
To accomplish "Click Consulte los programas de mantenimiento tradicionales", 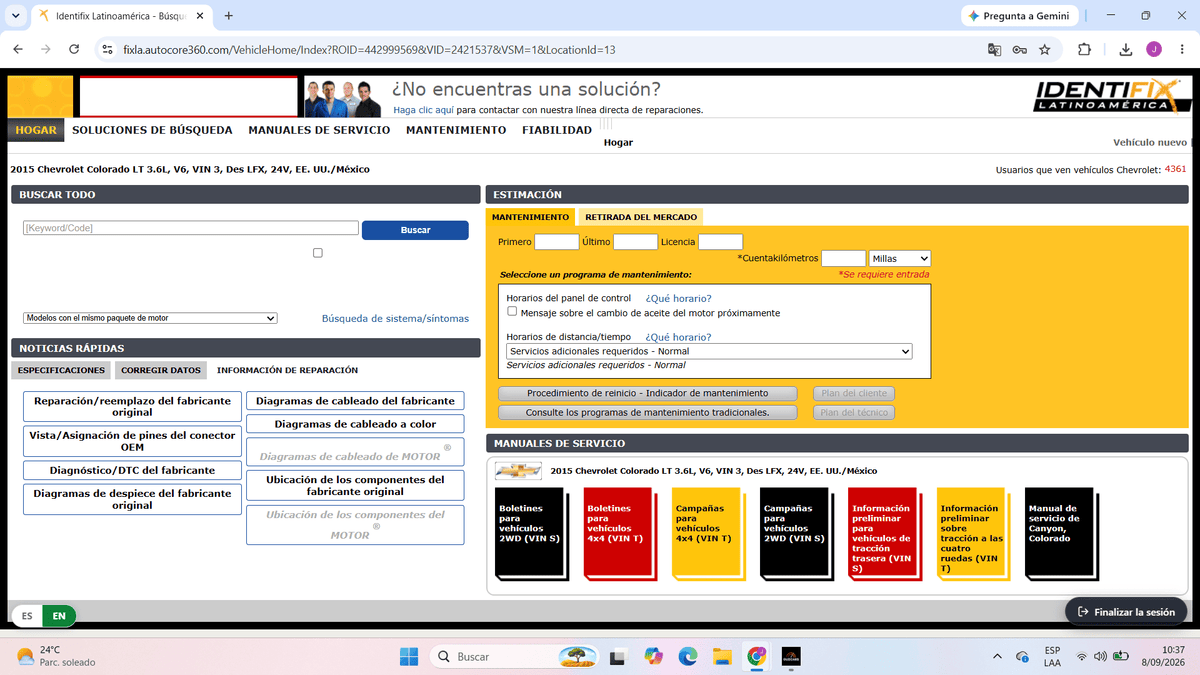I will [648, 412].
